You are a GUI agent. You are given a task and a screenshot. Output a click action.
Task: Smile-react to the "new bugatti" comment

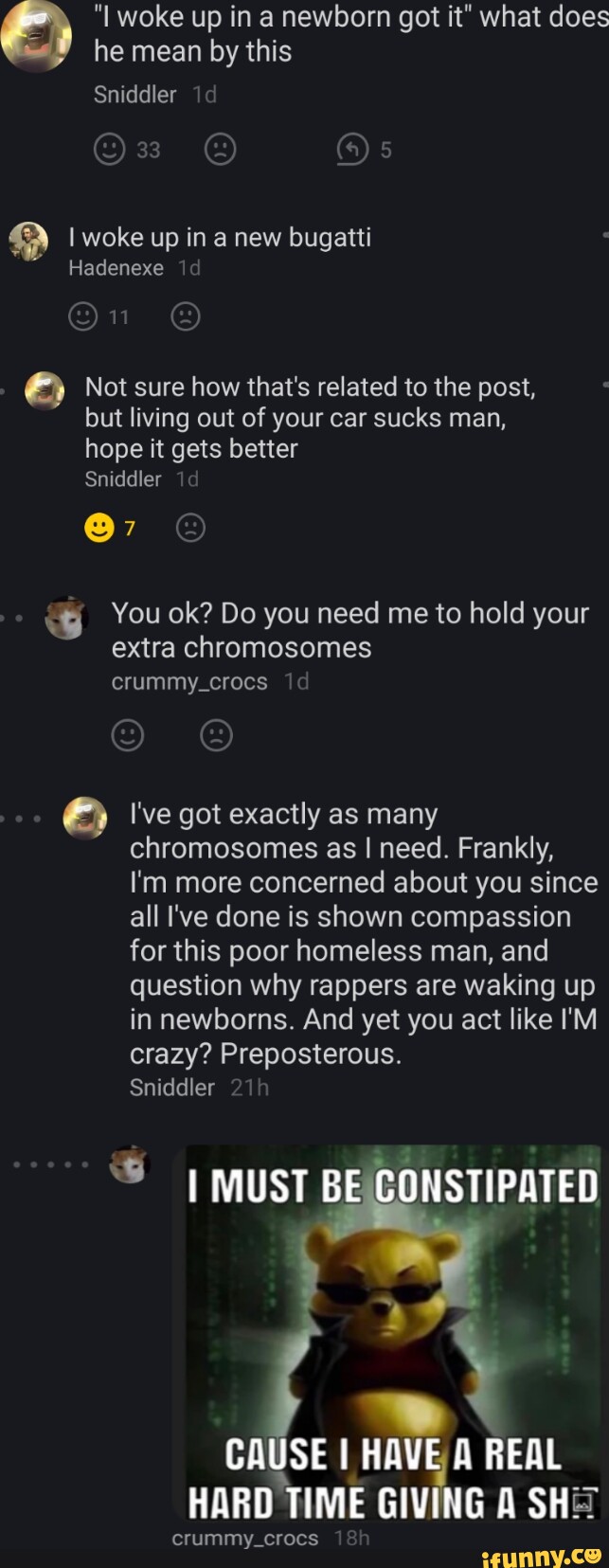(x=83, y=316)
